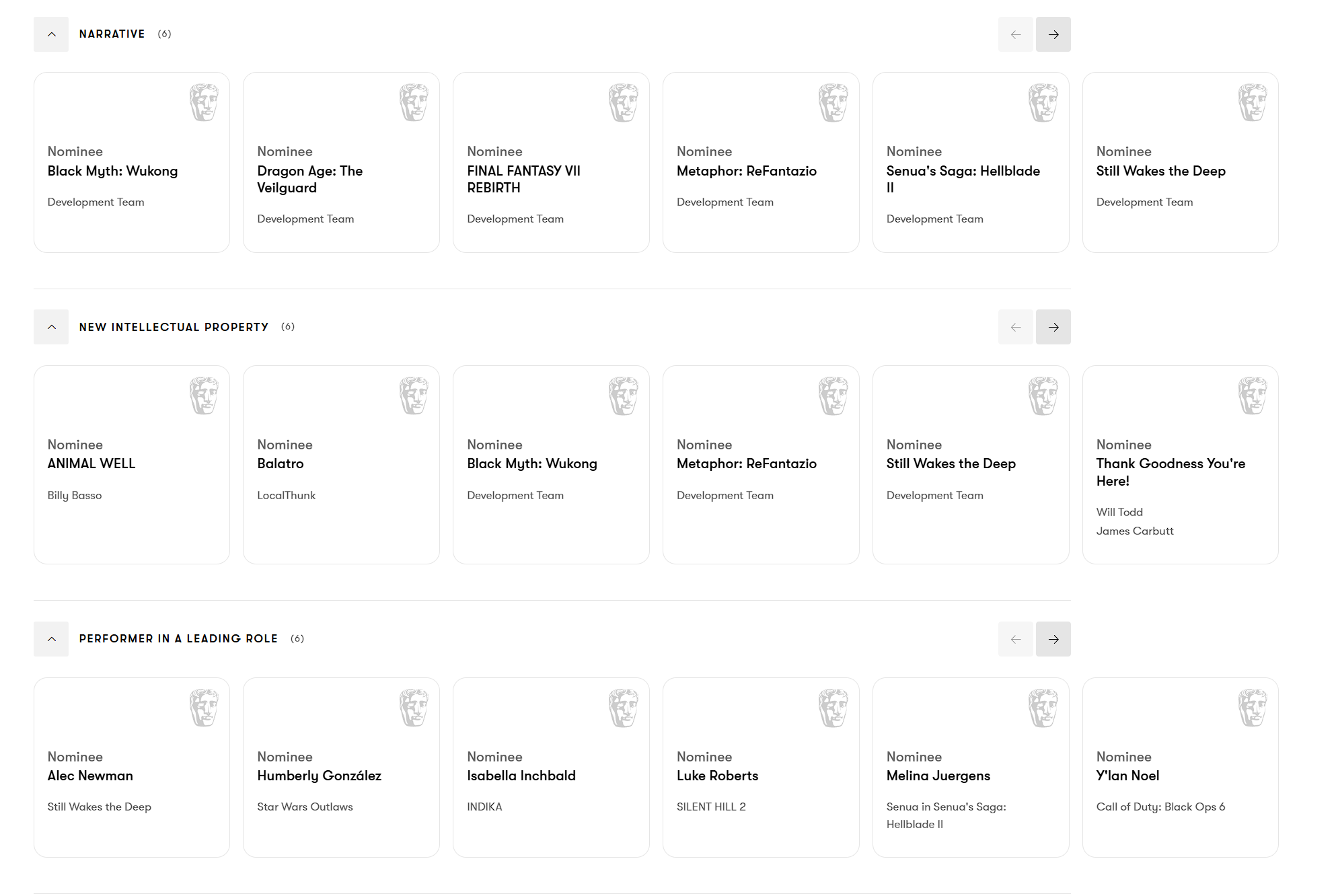The height and width of the screenshot is (896, 1336).
Task: Collapse the Performer in a Leading Role section
Action: (51, 639)
